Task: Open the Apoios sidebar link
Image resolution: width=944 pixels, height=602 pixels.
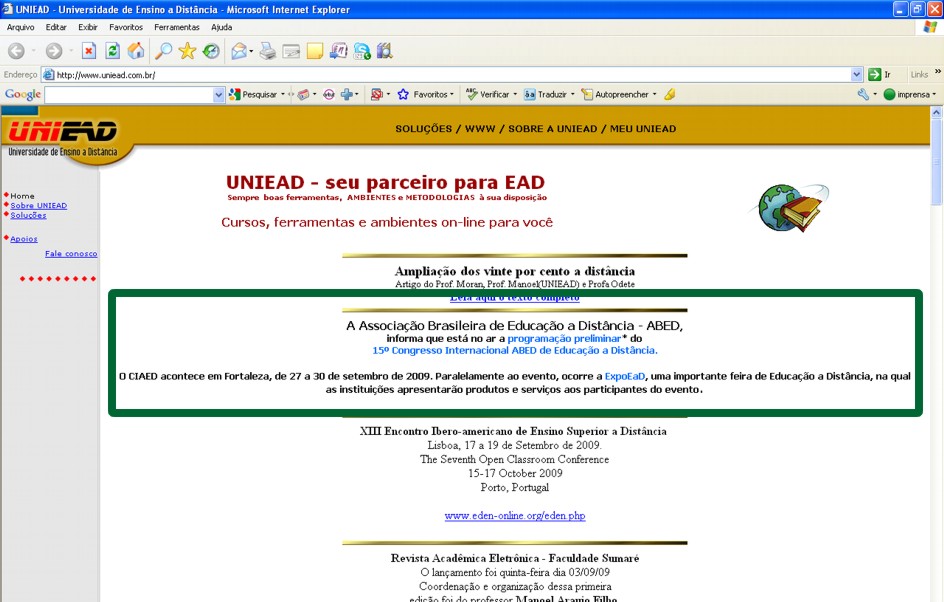Action: point(24,239)
